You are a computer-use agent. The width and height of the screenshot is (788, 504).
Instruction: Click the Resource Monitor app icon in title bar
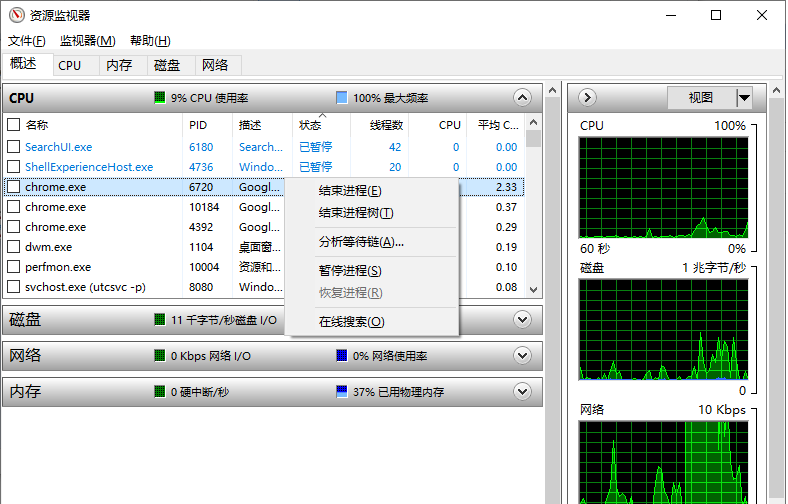pyautogui.click(x=17, y=15)
